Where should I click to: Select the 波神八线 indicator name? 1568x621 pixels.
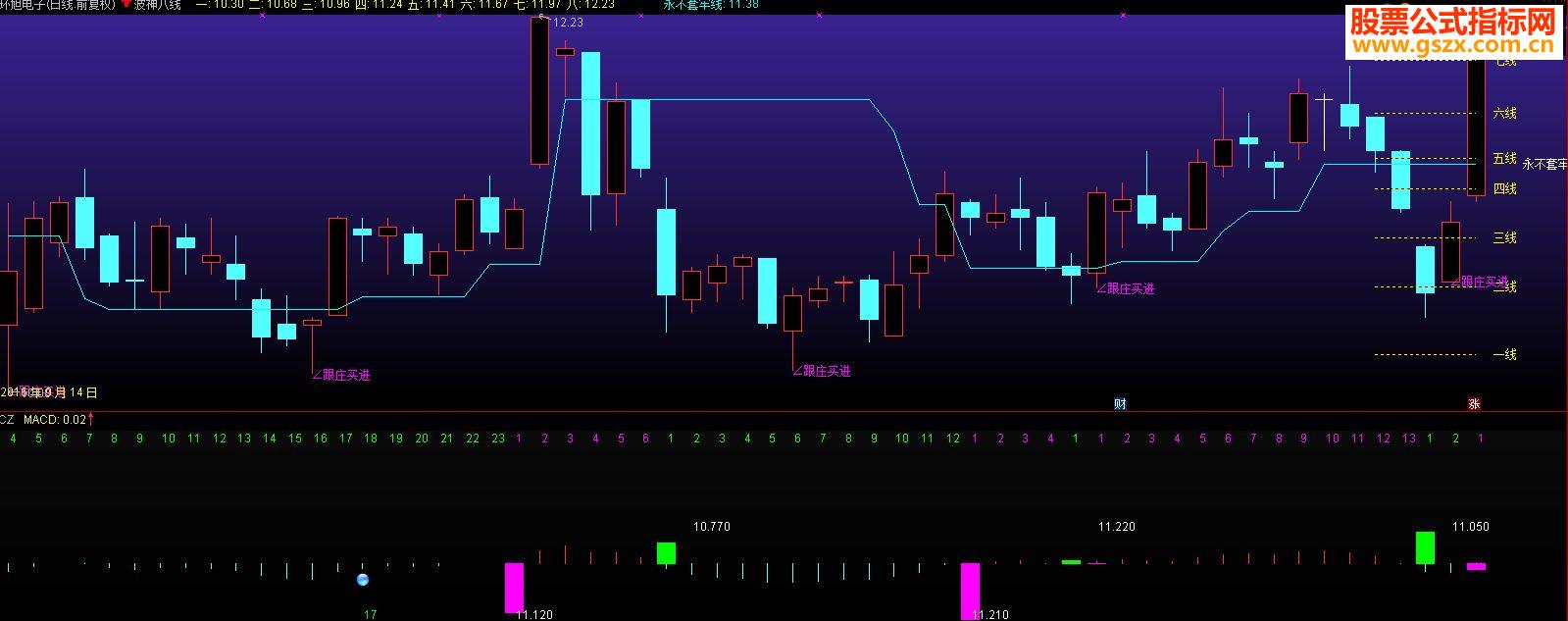click(x=158, y=5)
